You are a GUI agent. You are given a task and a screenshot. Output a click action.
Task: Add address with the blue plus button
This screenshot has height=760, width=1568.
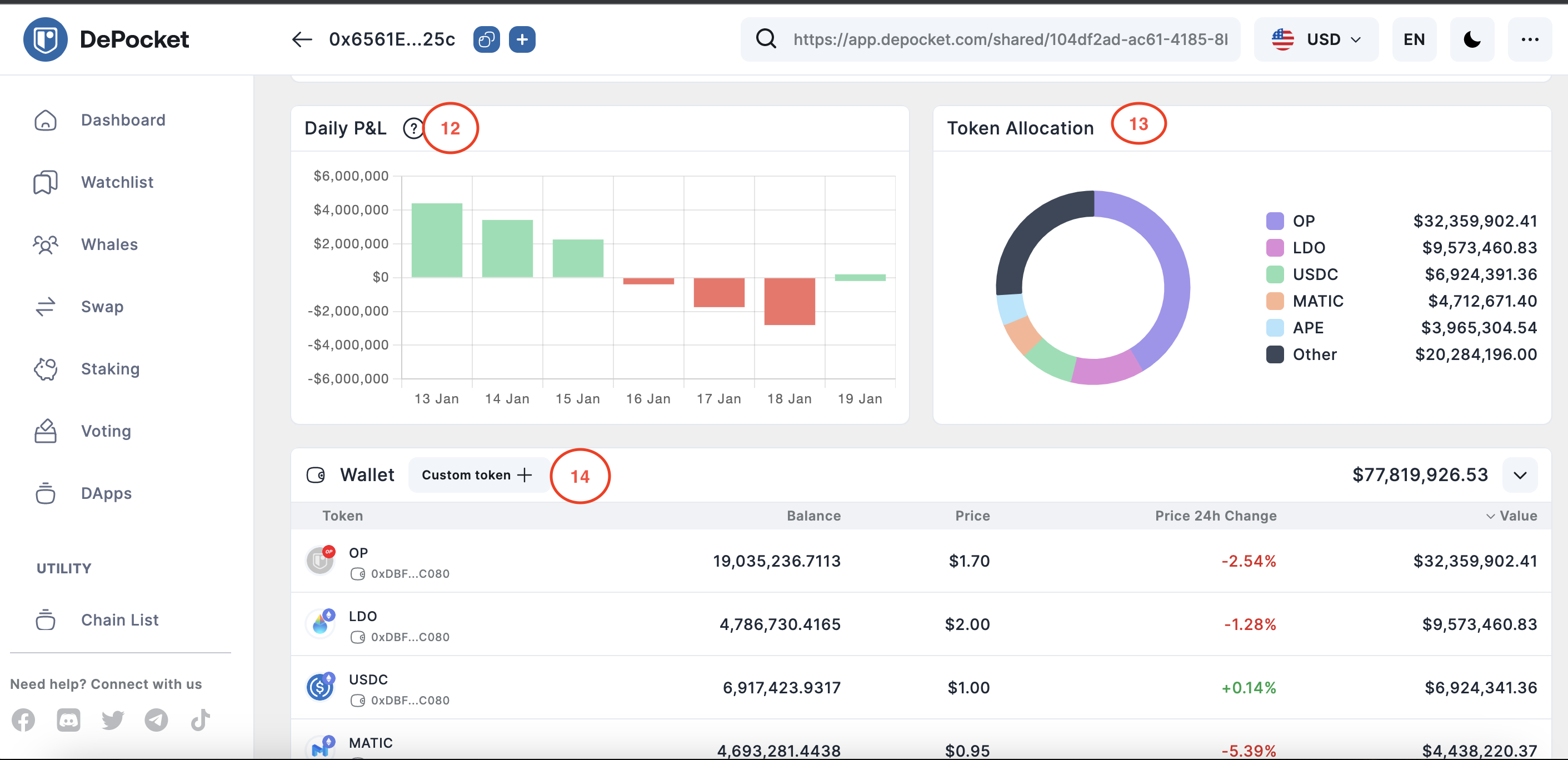(522, 39)
